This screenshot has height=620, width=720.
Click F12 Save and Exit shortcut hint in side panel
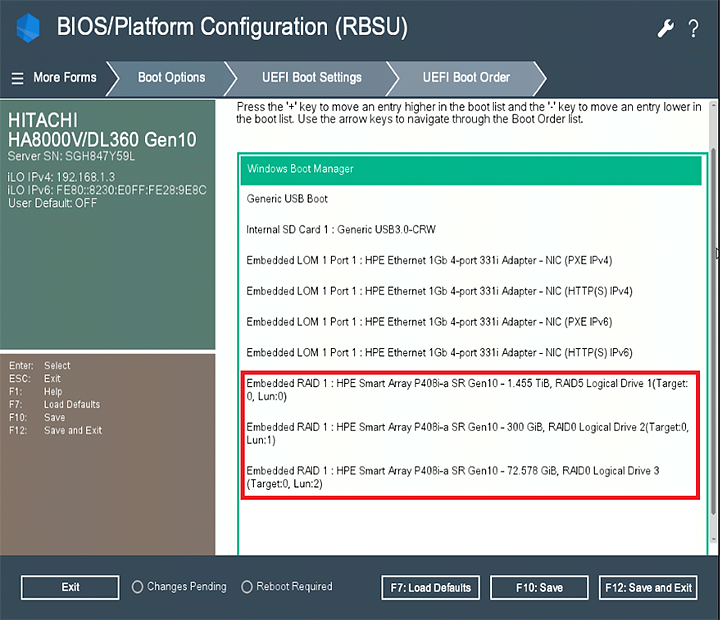[x=56, y=430]
